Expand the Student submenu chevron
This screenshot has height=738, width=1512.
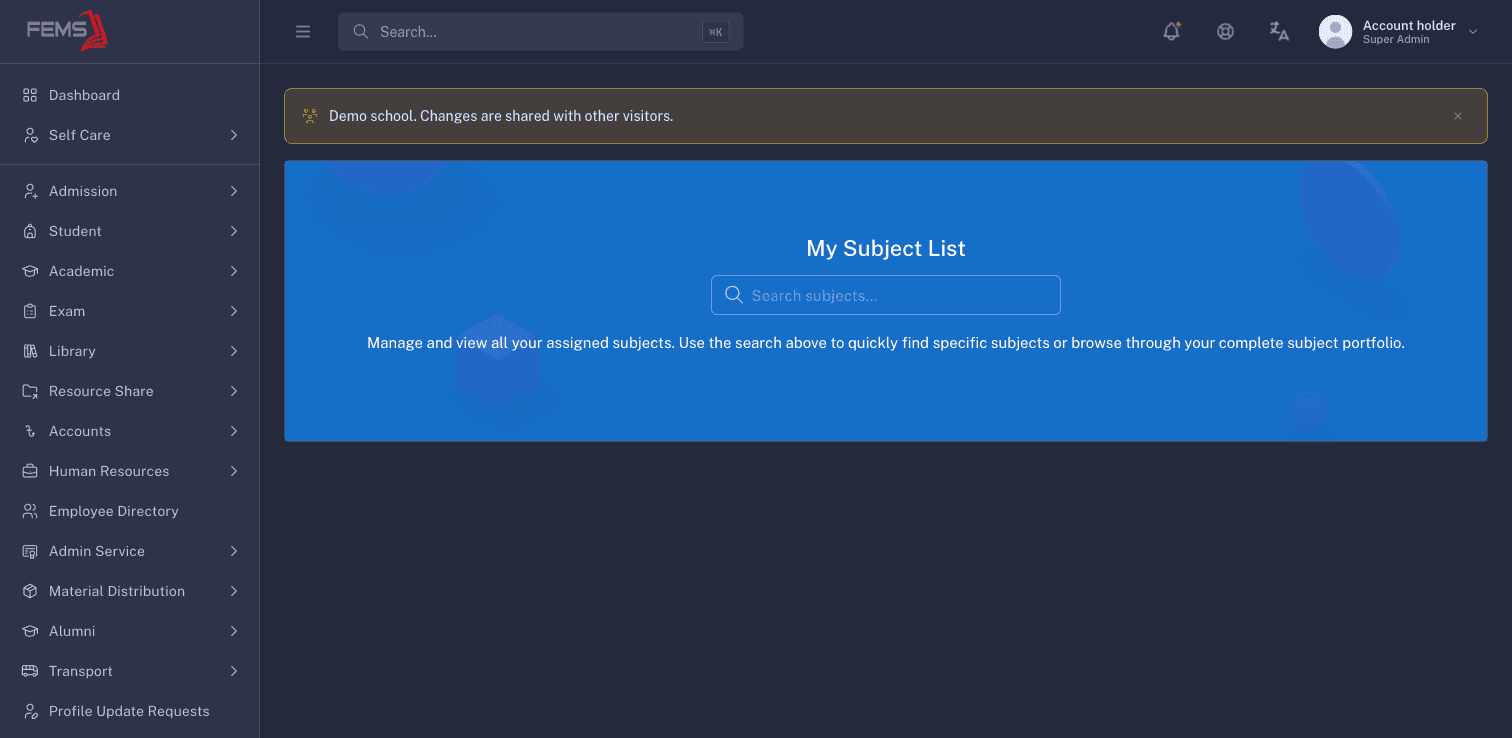point(234,231)
